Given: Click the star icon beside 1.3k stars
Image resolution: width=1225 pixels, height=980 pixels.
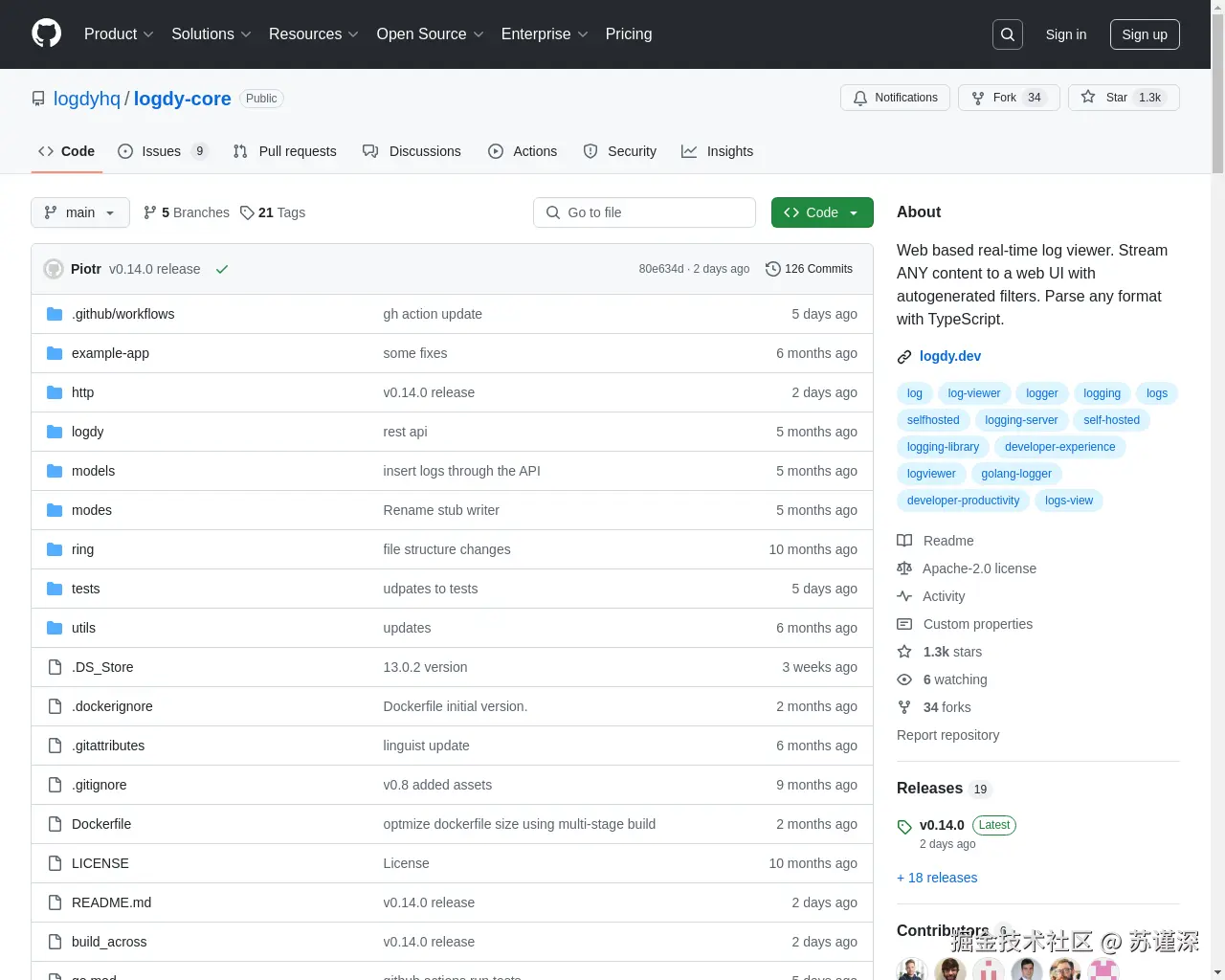Looking at the screenshot, I should [904, 652].
